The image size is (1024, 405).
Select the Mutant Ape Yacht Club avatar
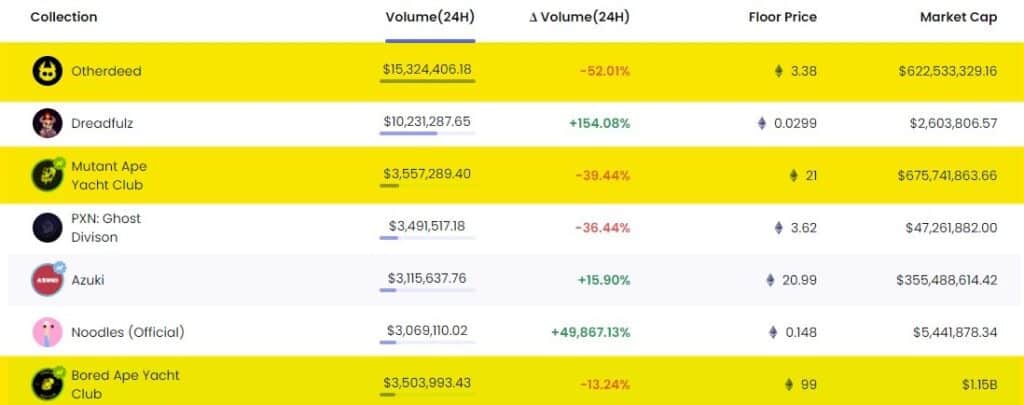(x=48, y=175)
